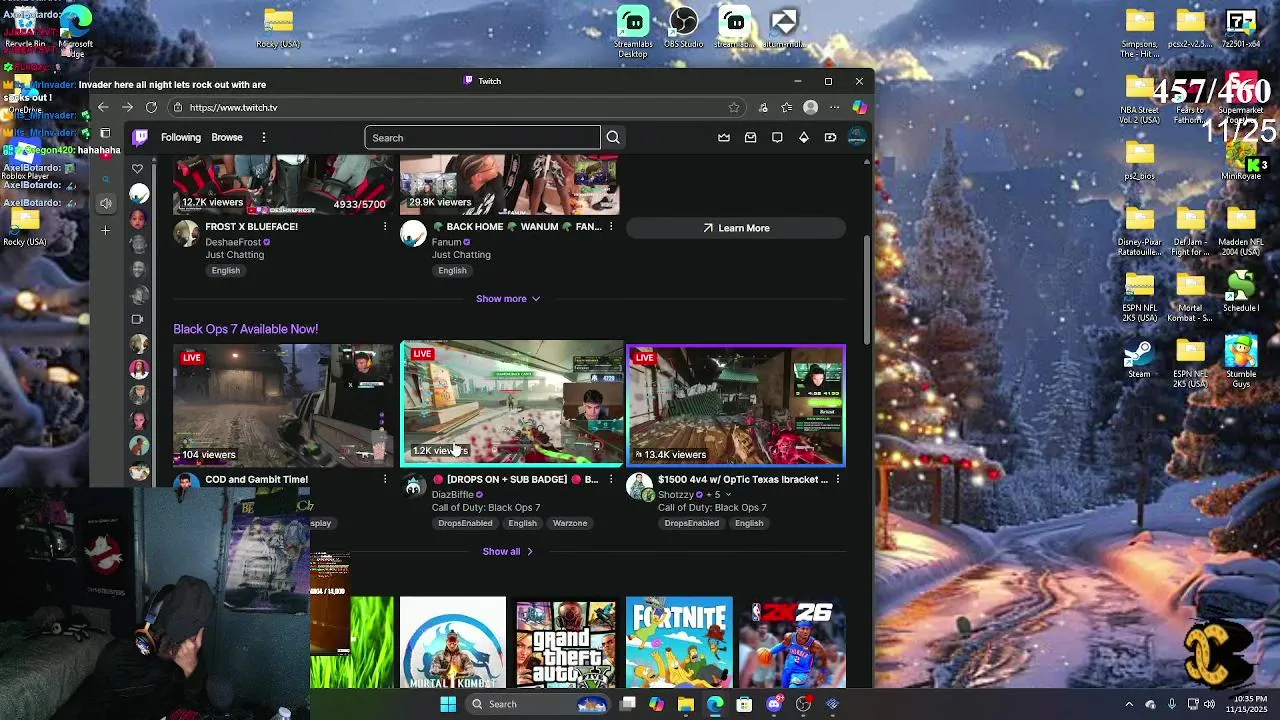Click the Learn More button
Image resolution: width=1280 pixels, height=720 pixels.
(736, 228)
